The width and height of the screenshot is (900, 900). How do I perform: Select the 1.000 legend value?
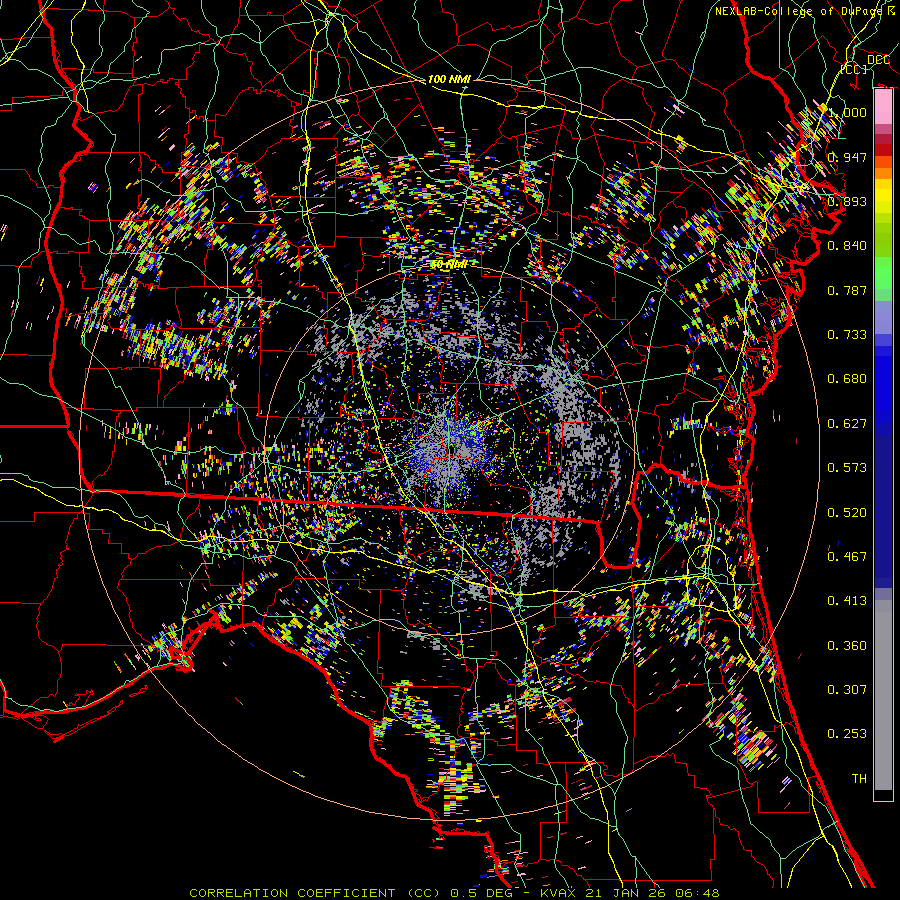[847, 112]
